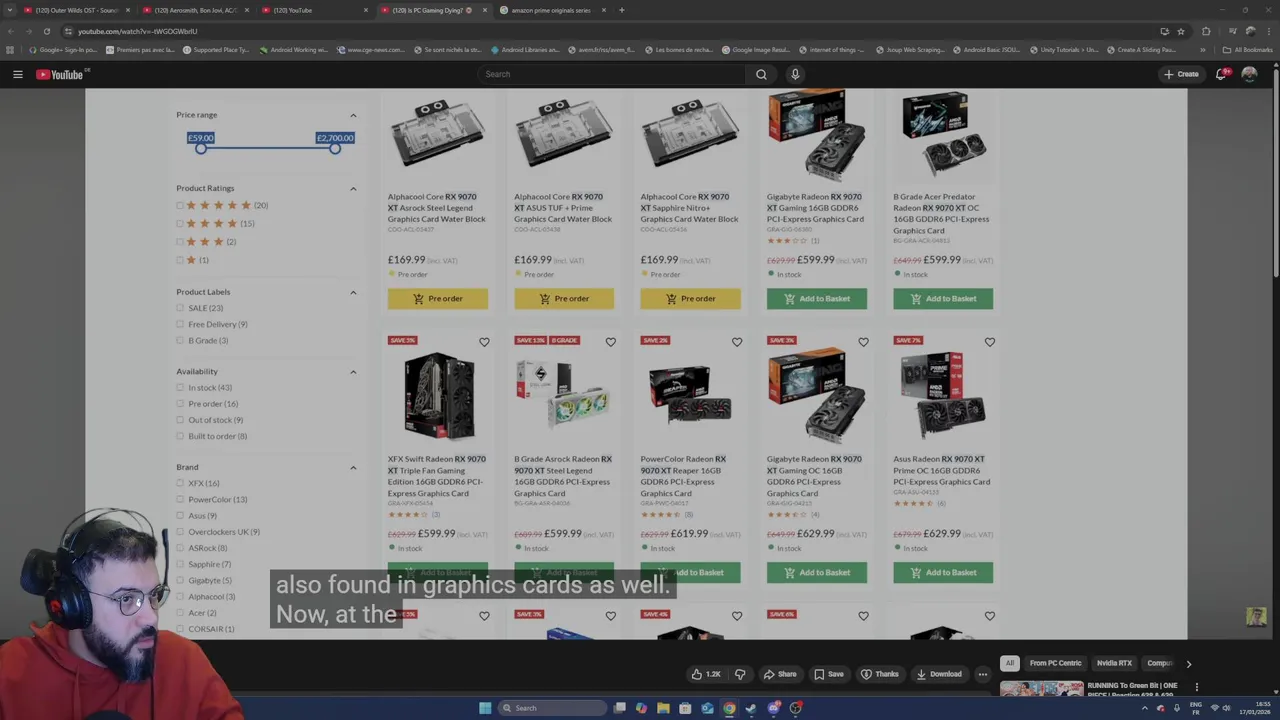Tick the SALE (23) label checkbox
This screenshot has height=720, width=1280.
click(x=180, y=308)
